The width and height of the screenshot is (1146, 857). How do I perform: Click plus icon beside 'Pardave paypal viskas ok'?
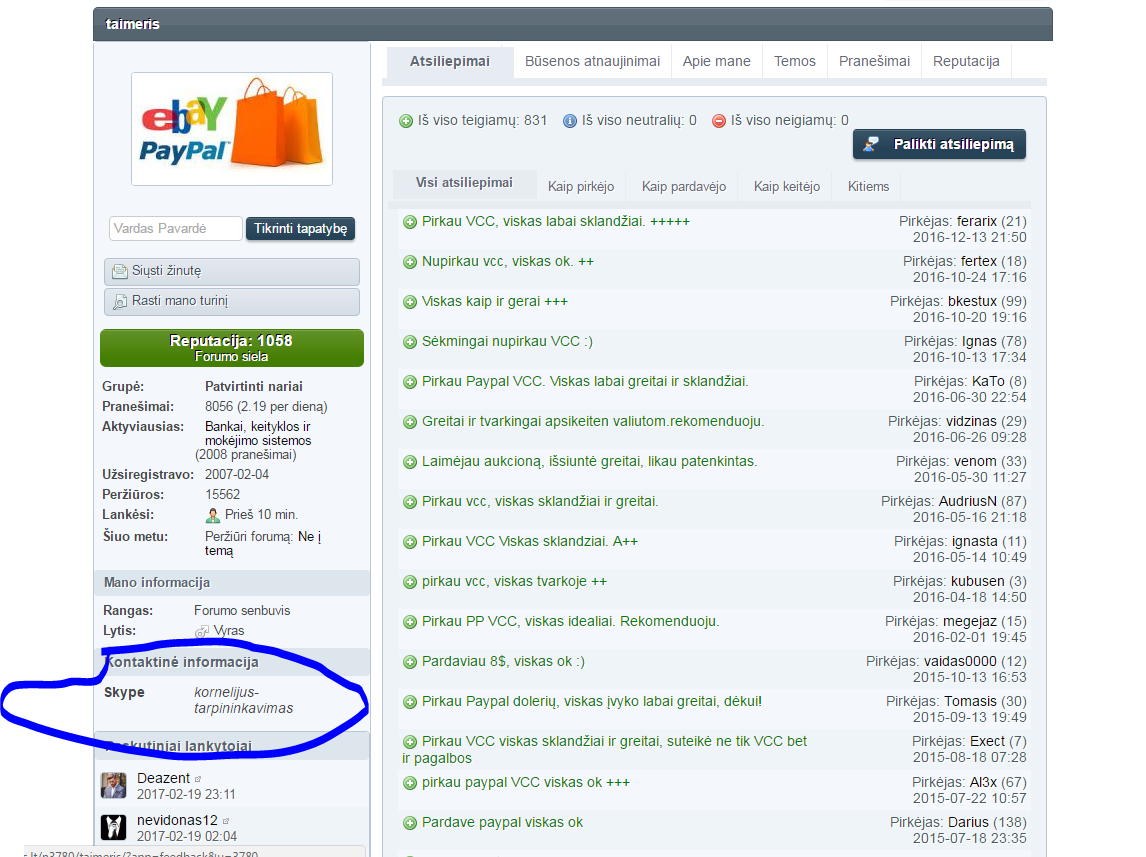[x=410, y=823]
